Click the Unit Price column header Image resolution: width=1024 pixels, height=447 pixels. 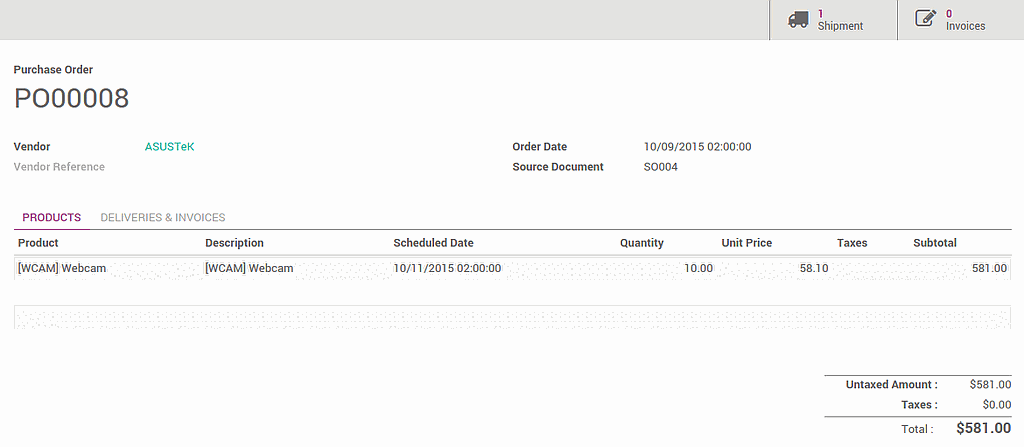click(x=746, y=243)
